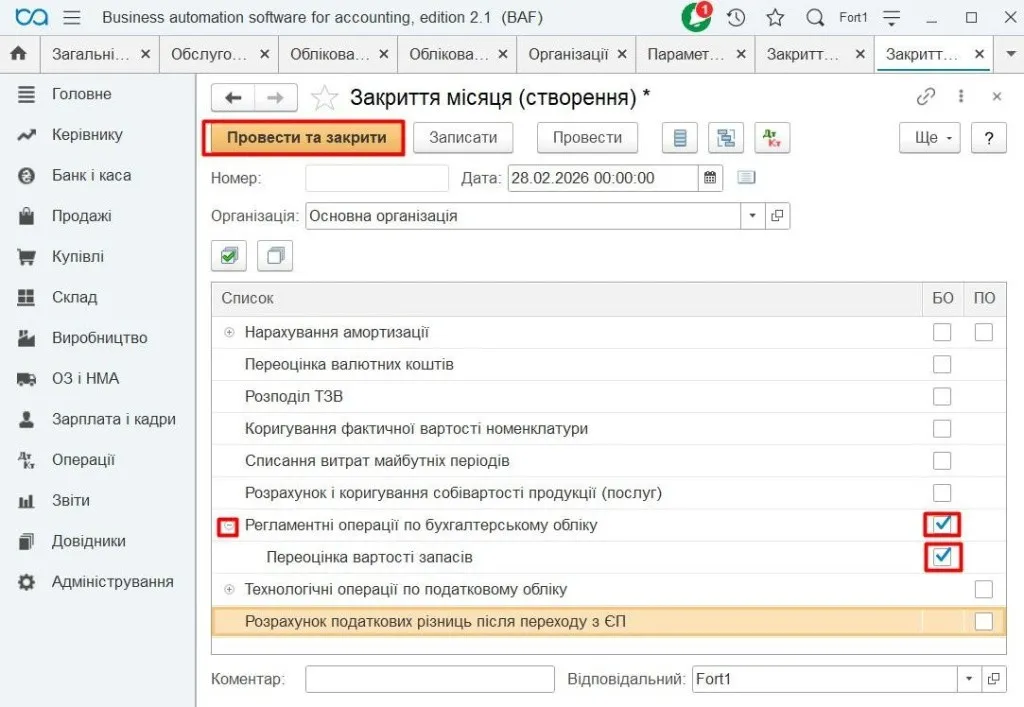
Task: Enable Списання витрат майбутніх періодів checkbox
Action: [942, 461]
